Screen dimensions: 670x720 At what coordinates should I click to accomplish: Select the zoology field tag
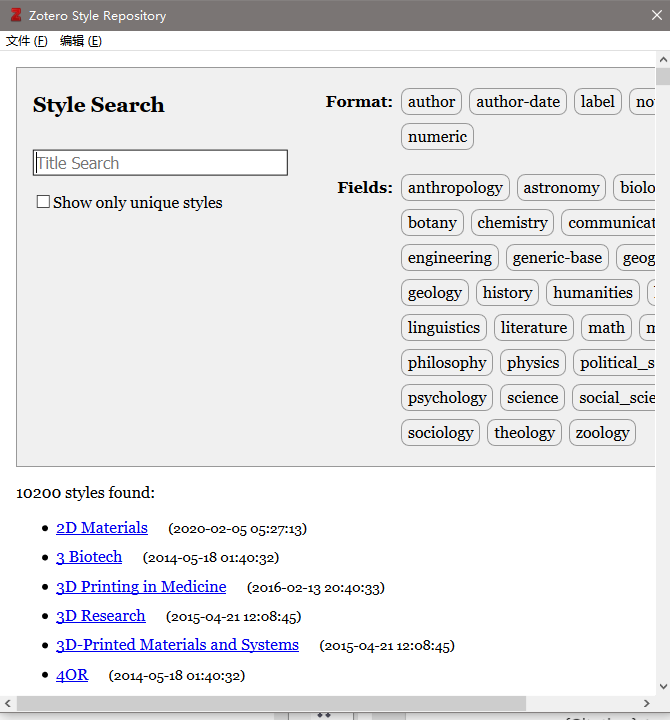point(602,432)
